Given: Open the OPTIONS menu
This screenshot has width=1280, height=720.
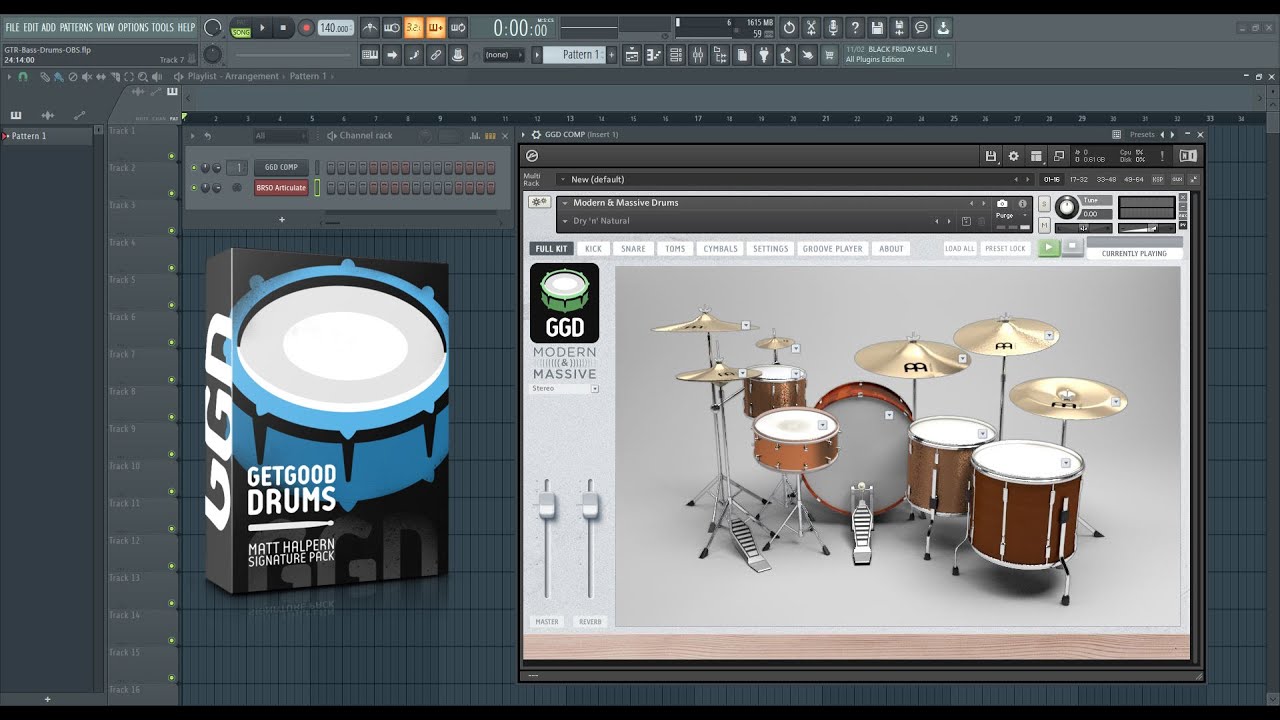Looking at the screenshot, I should coord(133,27).
